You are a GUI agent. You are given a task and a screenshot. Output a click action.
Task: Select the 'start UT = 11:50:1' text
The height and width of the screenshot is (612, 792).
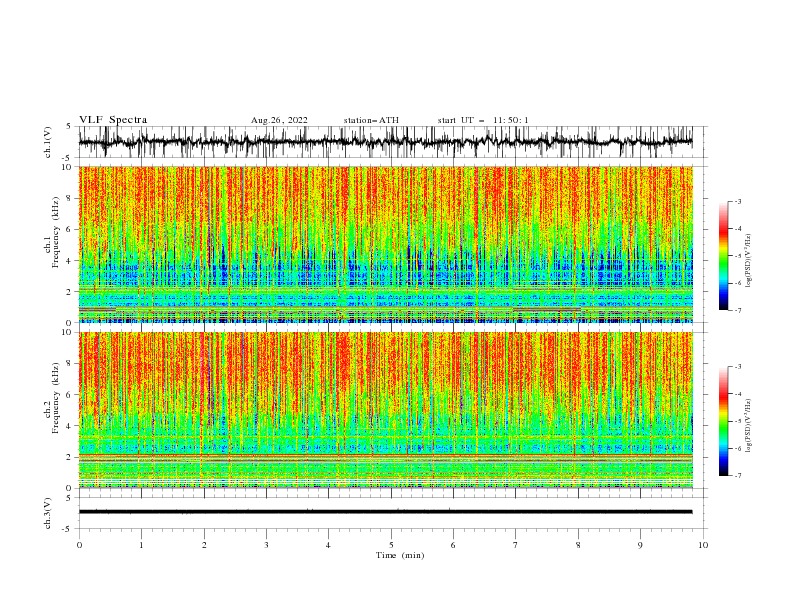tap(483, 120)
